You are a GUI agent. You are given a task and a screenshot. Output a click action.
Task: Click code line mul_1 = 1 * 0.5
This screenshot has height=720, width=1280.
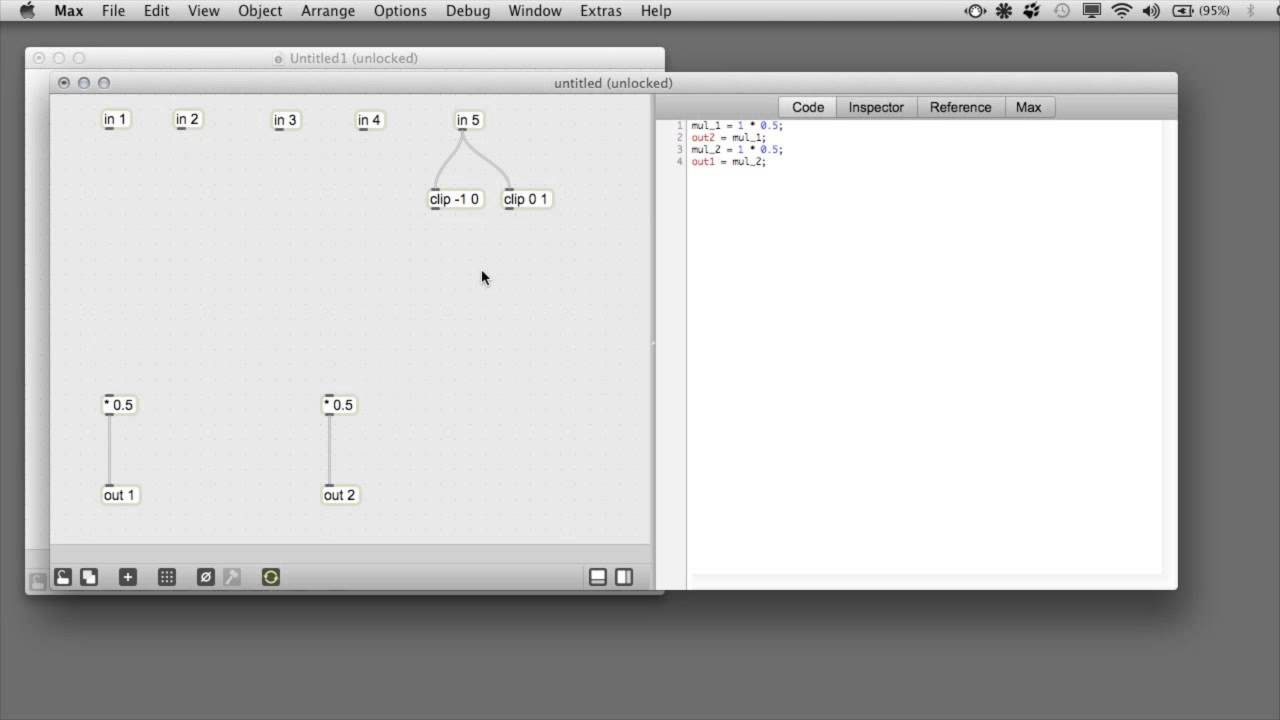pyautogui.click(x=737, y=126)
